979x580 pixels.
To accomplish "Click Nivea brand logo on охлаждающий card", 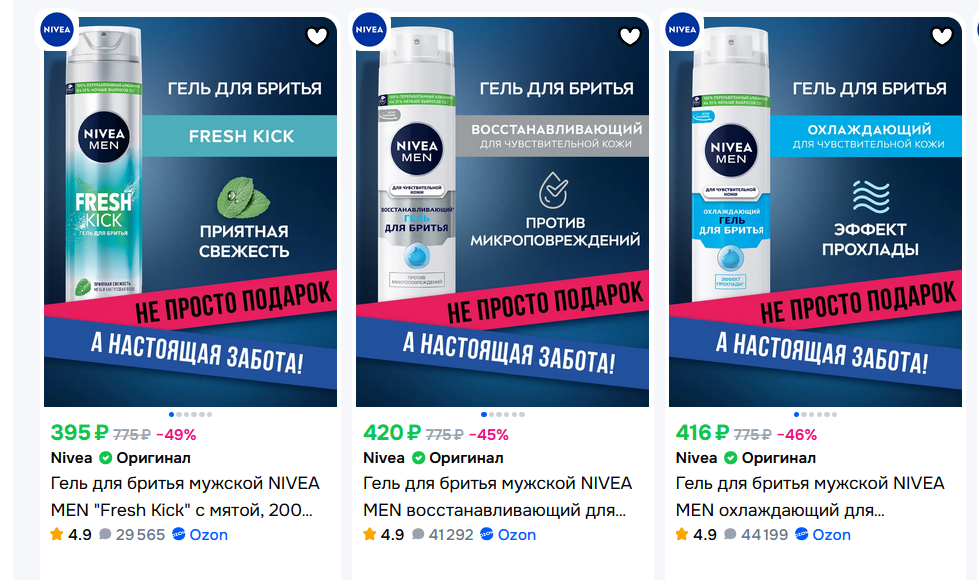I will point(682,29).
